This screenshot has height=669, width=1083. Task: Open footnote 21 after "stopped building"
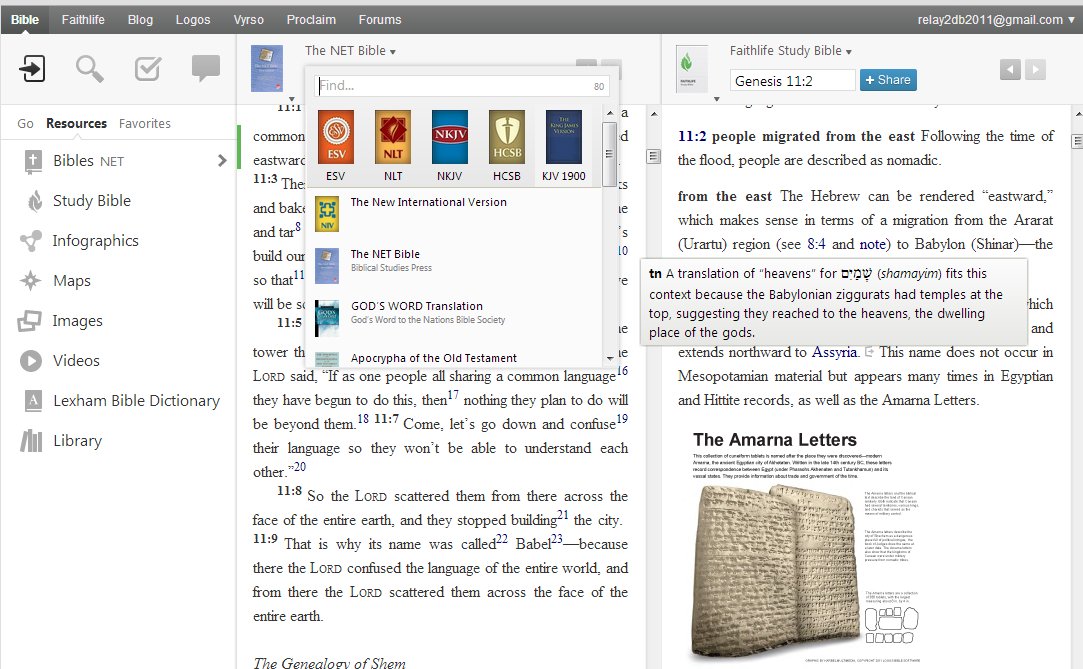click(562, 515)
